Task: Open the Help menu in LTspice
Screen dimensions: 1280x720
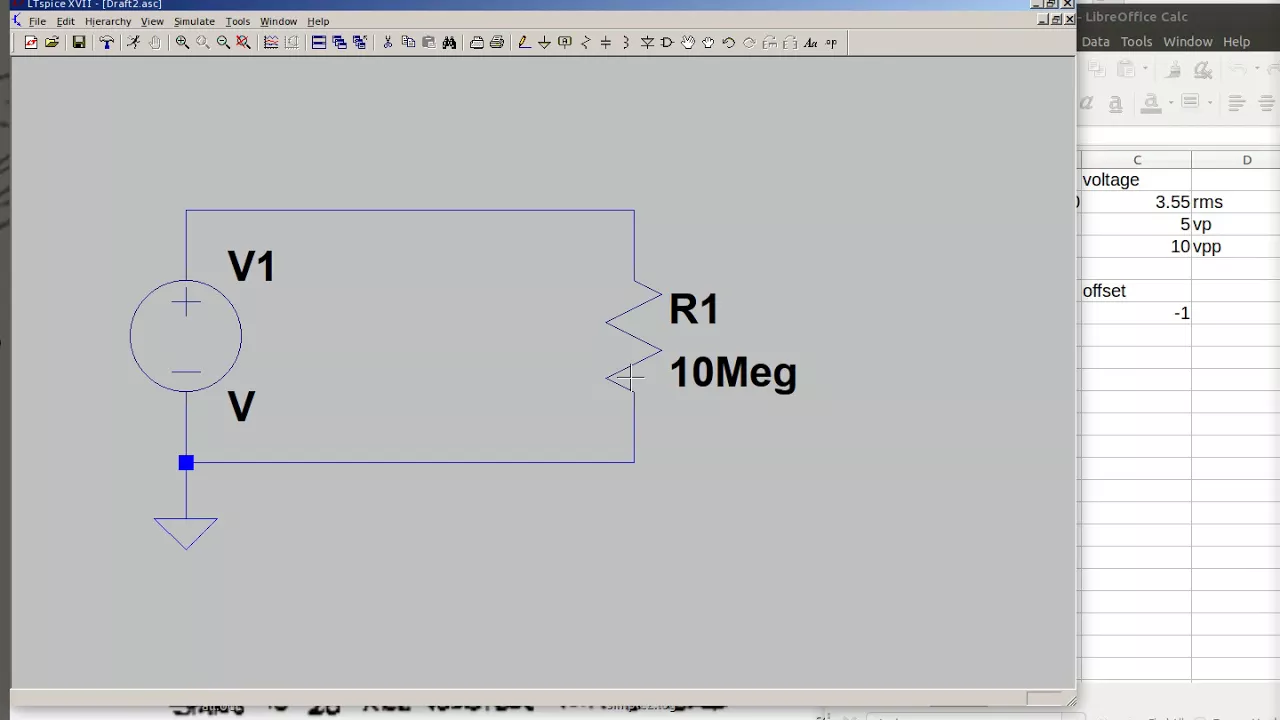Action: 318,21
